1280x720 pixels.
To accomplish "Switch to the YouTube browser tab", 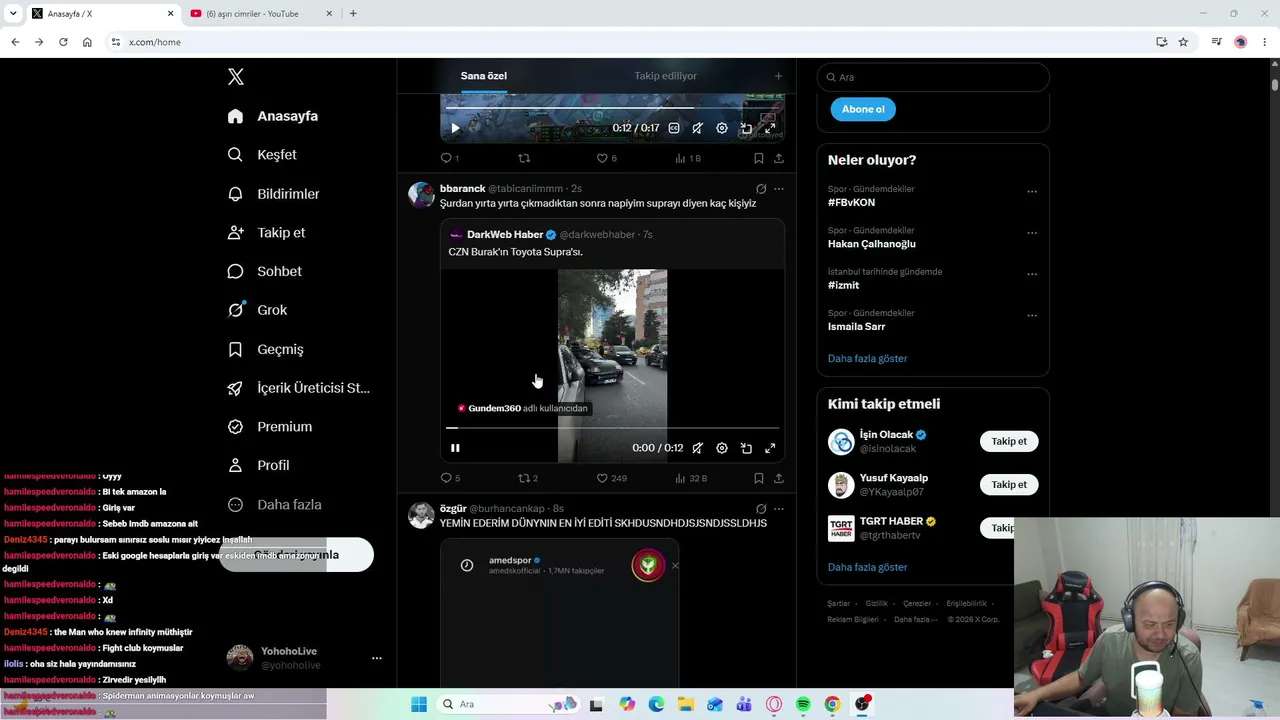I will click(263, 13).
